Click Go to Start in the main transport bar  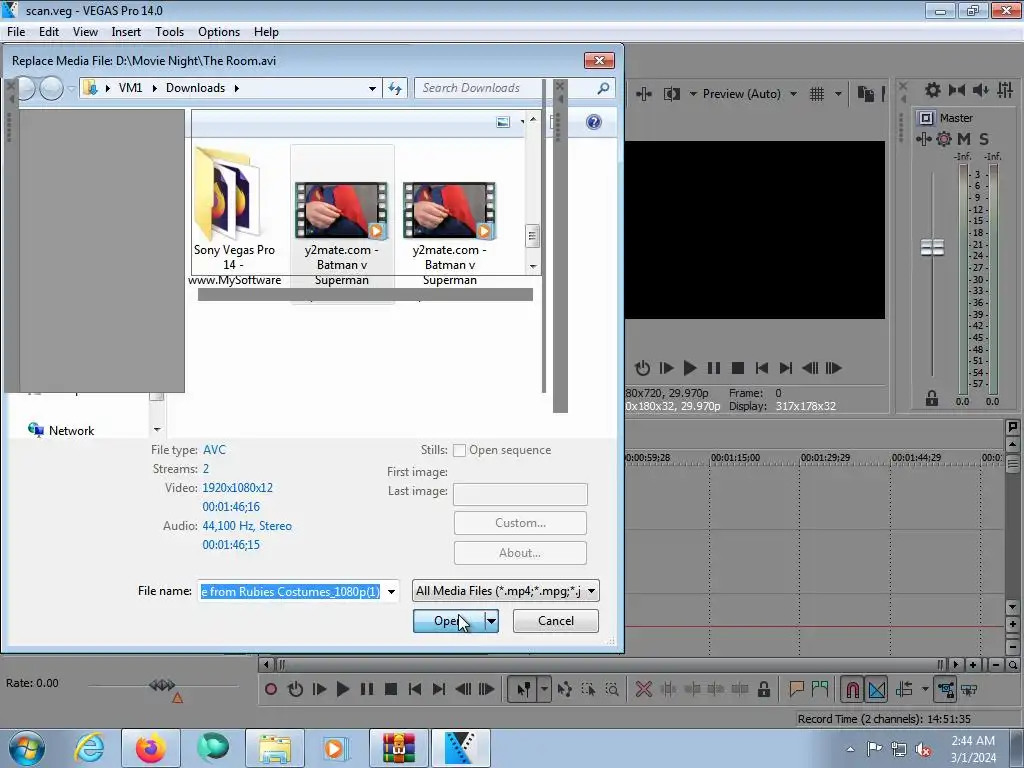tap(415, 689)
